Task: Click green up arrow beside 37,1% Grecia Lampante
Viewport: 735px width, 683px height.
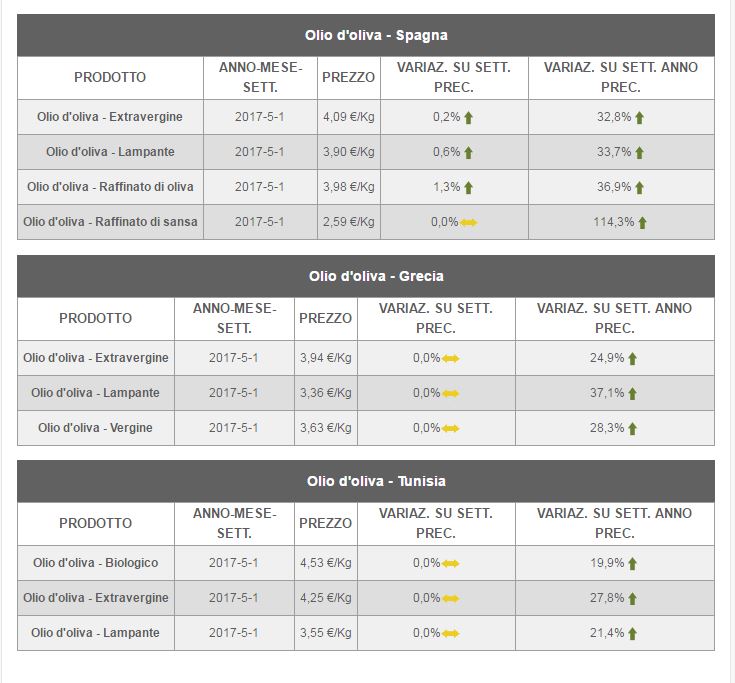Action: [632, 393]
